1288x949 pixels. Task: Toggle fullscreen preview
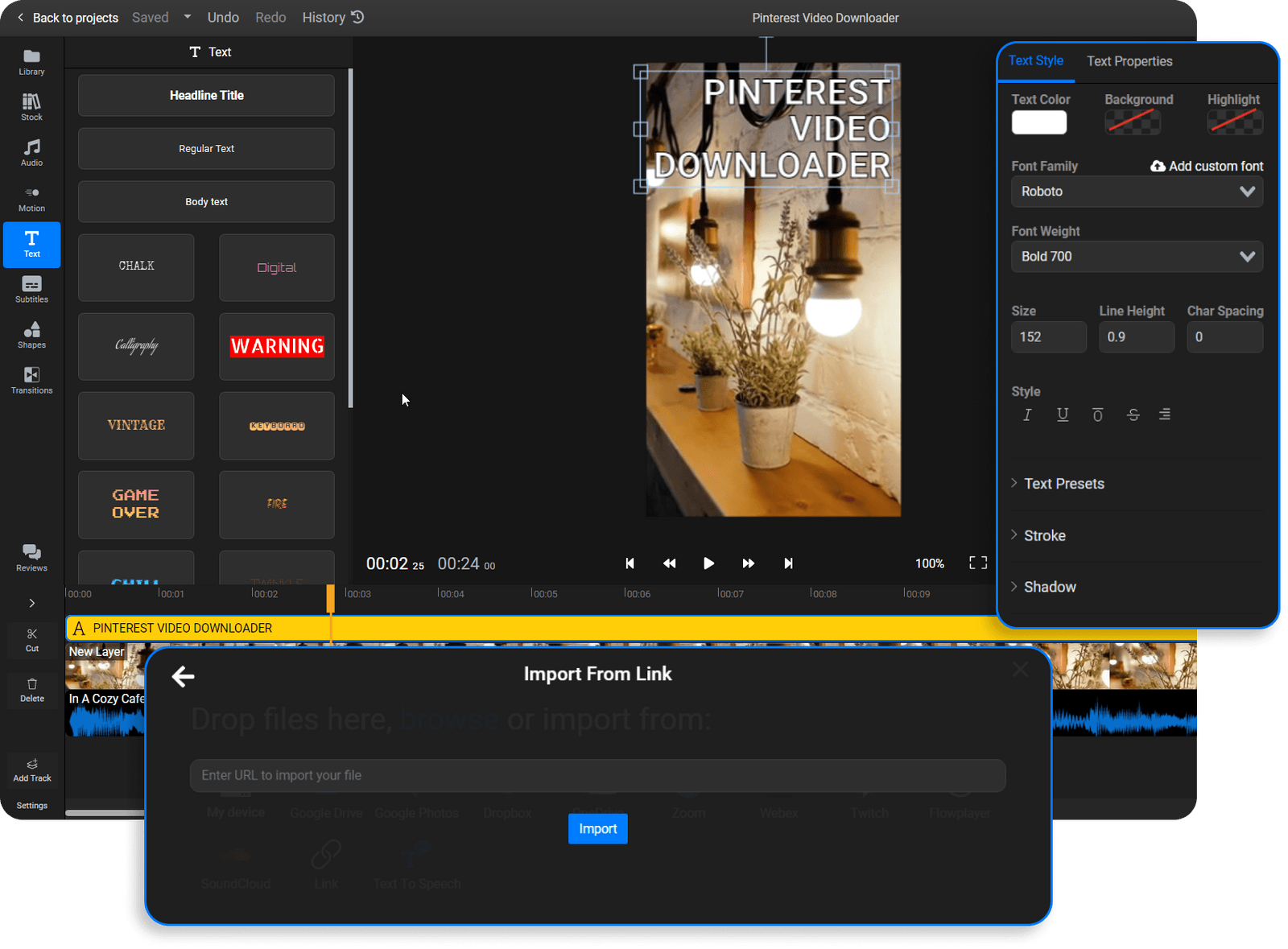click(978, 563)
